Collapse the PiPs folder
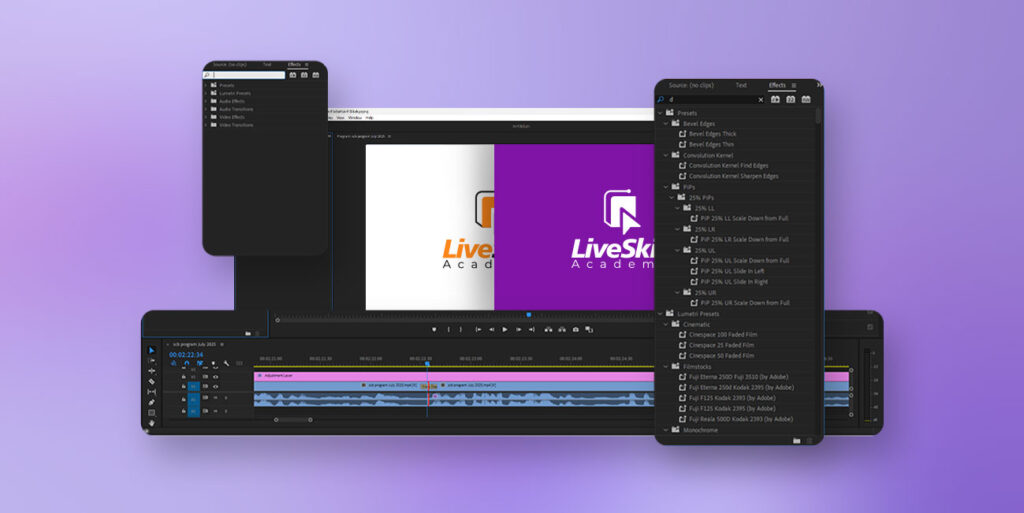The image size is (1024, 513). click(x=667, y=187)
